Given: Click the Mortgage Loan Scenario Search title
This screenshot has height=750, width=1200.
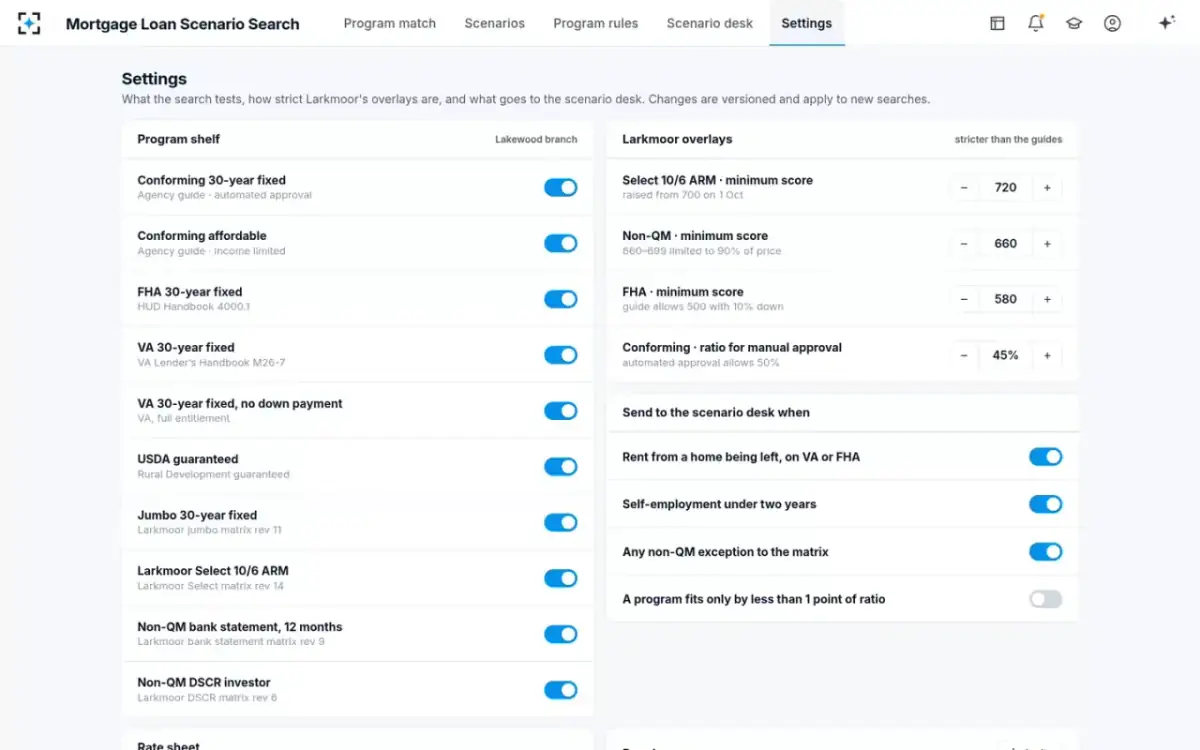Looking at the screenshot, I should 182,24.
